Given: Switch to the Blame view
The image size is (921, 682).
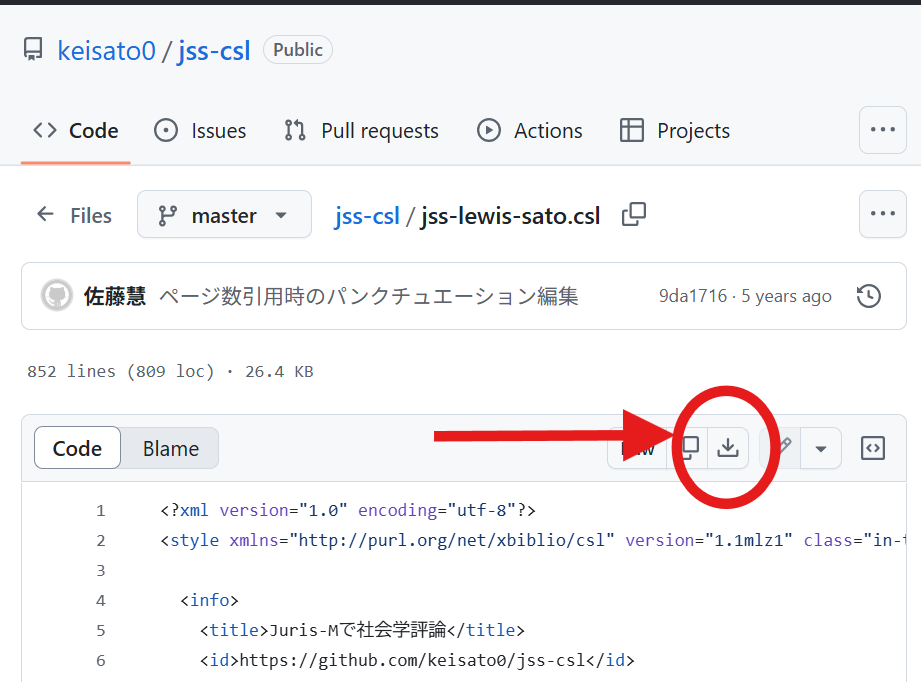Looking at the screenshot, I should pos(170,448).
